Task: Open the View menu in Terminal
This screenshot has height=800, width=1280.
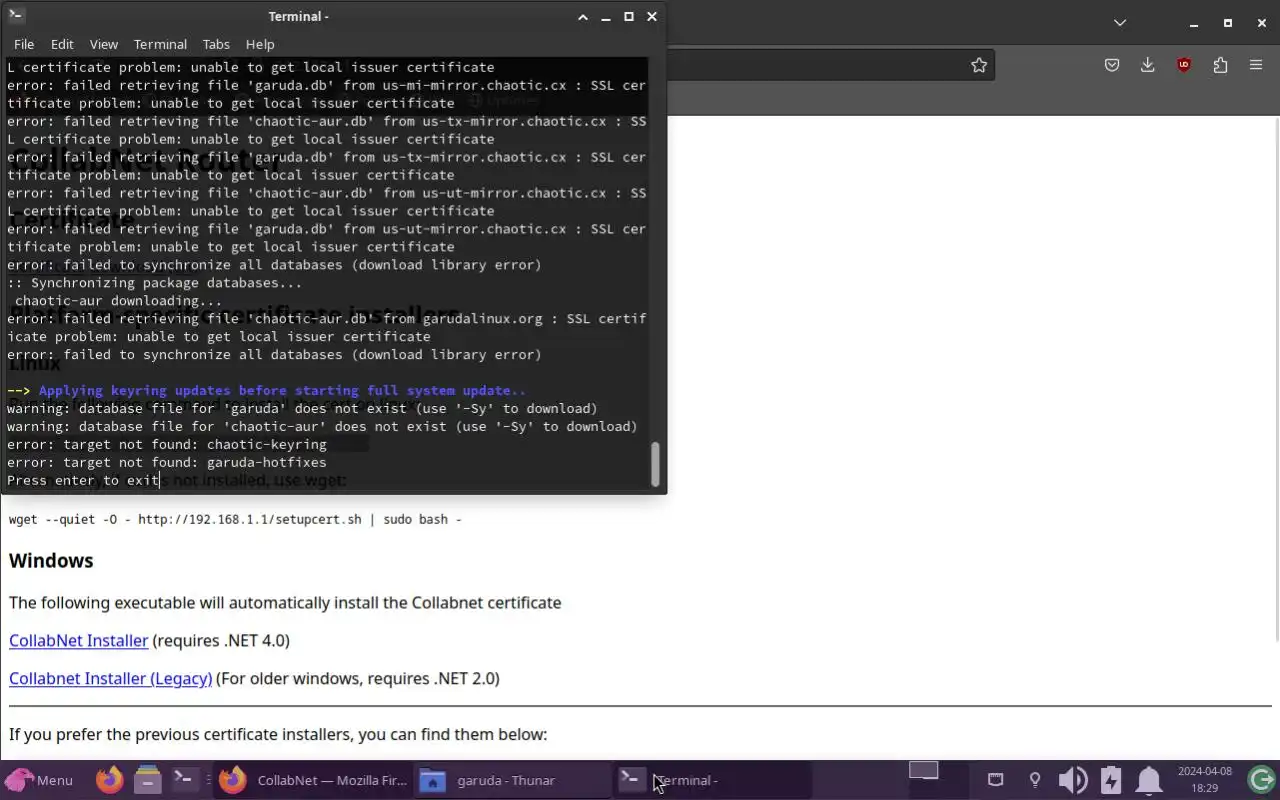Action: 104,44
